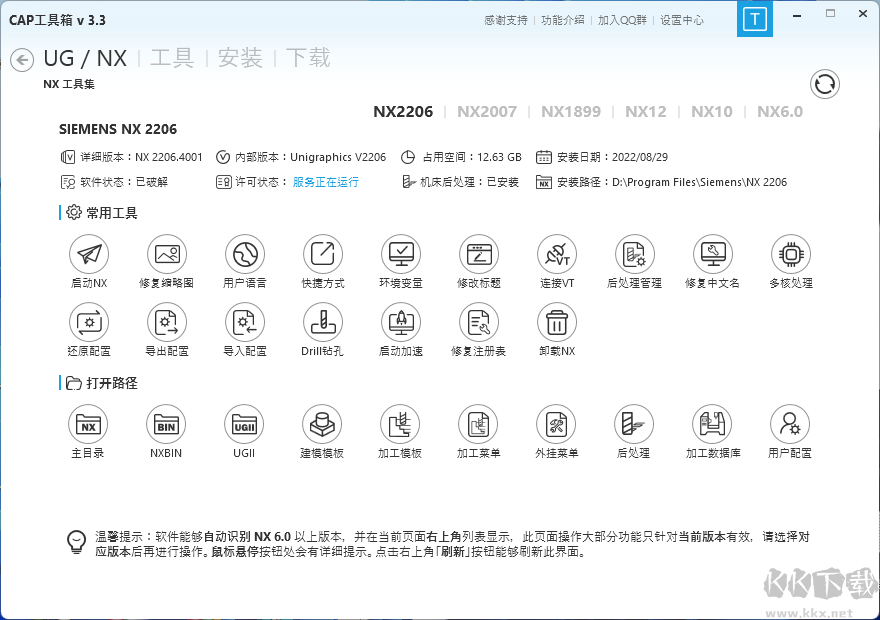This screenshot has height=620, width=880.
Task: Click the 软件状态 已破解 text
Action: click(124, 182)
